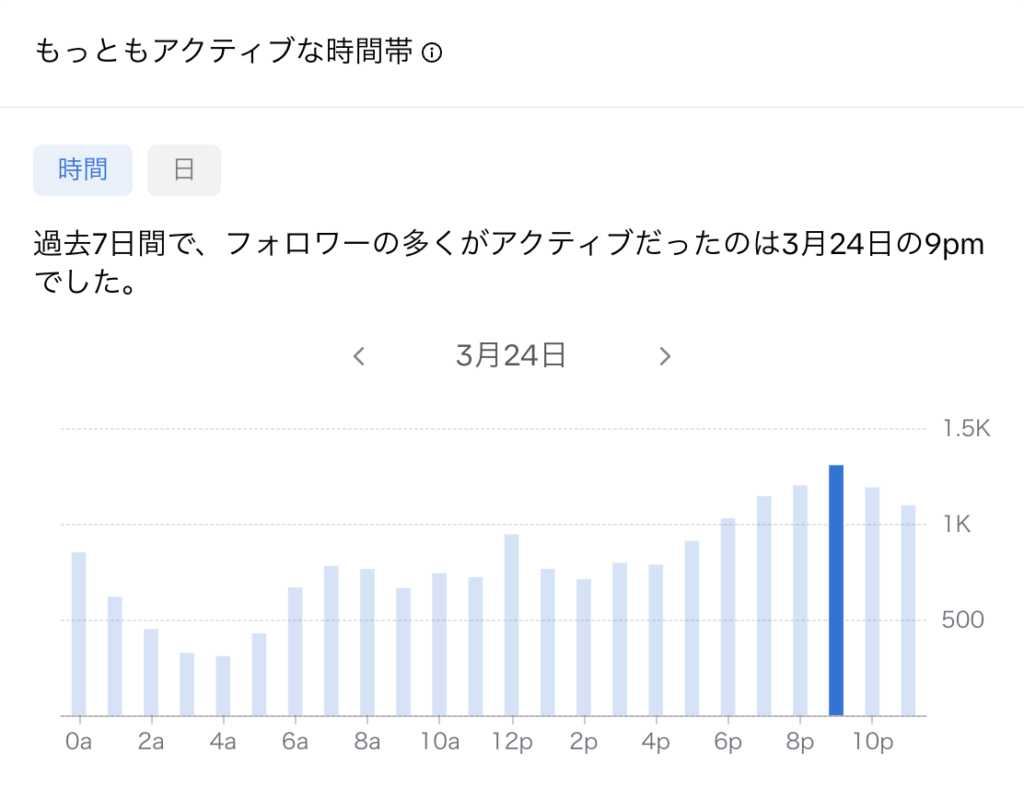Click the 4p bar in the chart

656,640
